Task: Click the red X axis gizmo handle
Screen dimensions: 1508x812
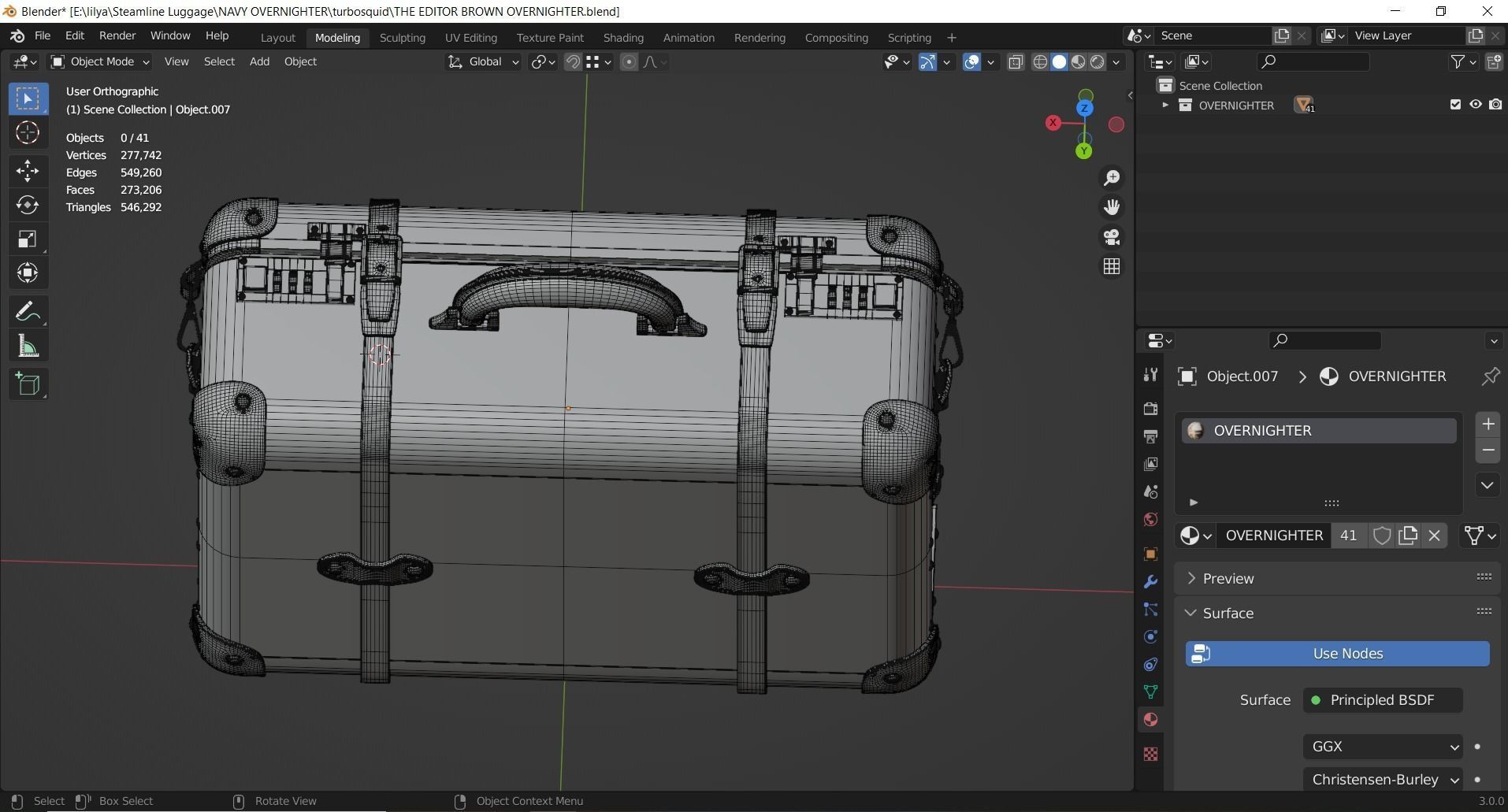Action: [x=1053, y=123]
